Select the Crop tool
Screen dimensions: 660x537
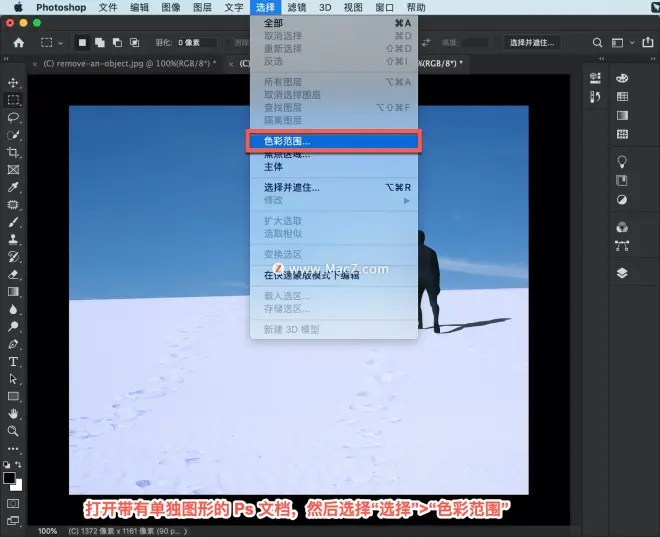[13, 152]
